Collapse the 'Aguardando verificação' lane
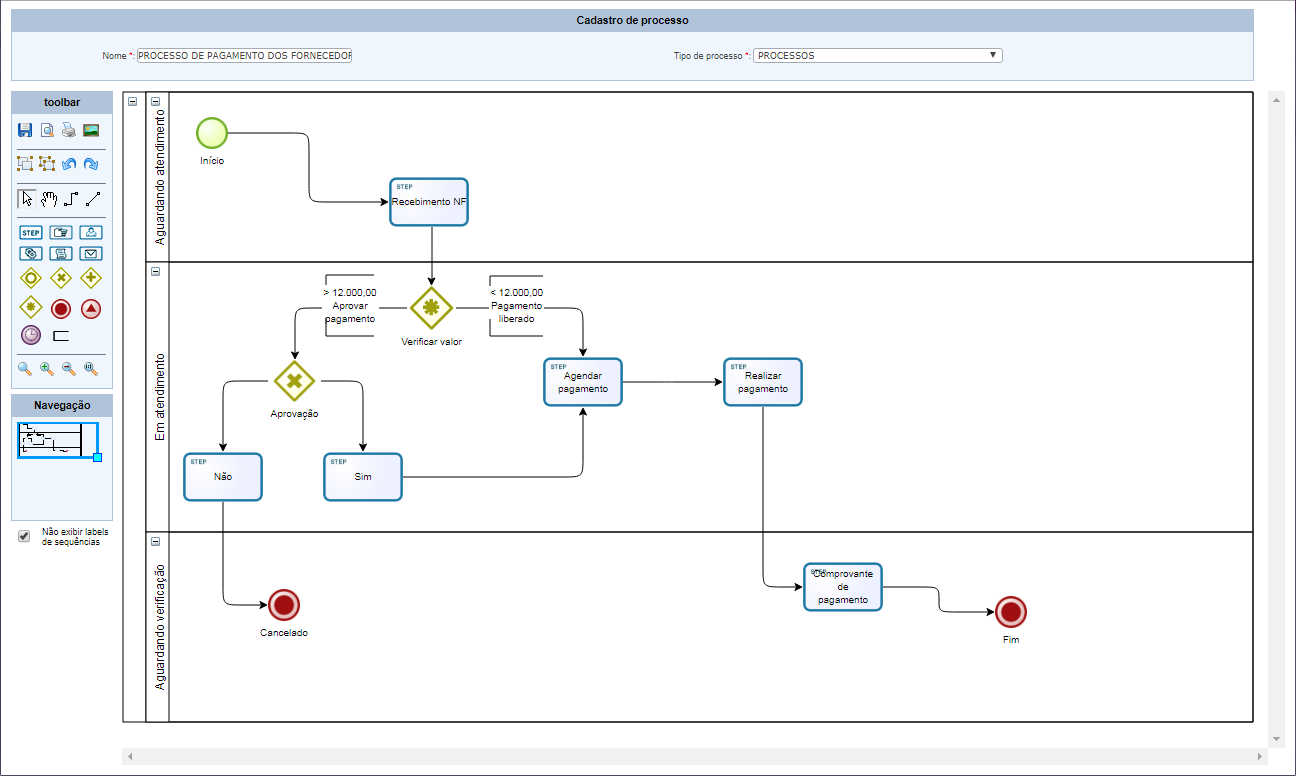 click(x=155, y=541)
